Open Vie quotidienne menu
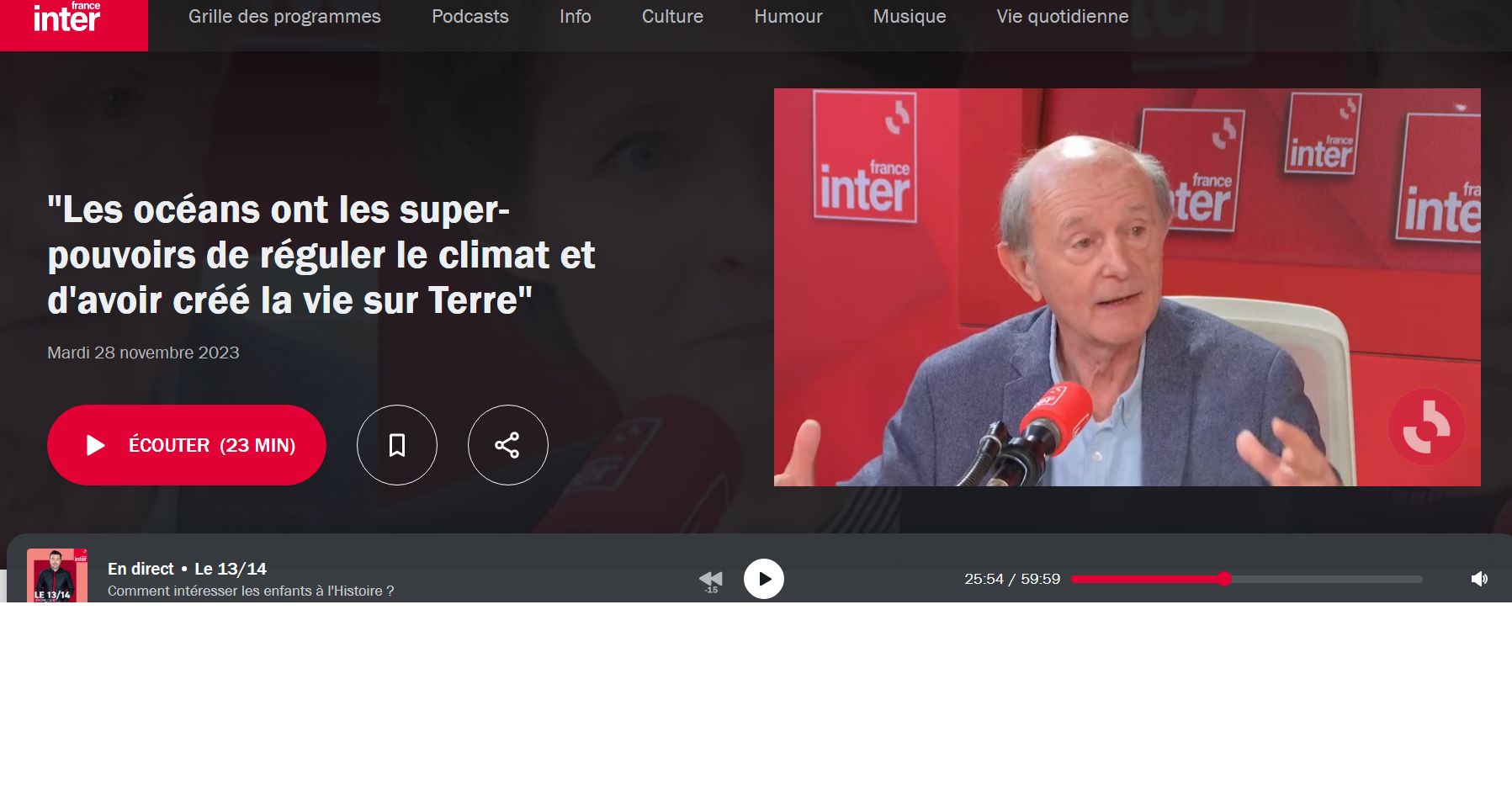The image size is (1512, 790). pyautogui.click(x=1063, y=17)
